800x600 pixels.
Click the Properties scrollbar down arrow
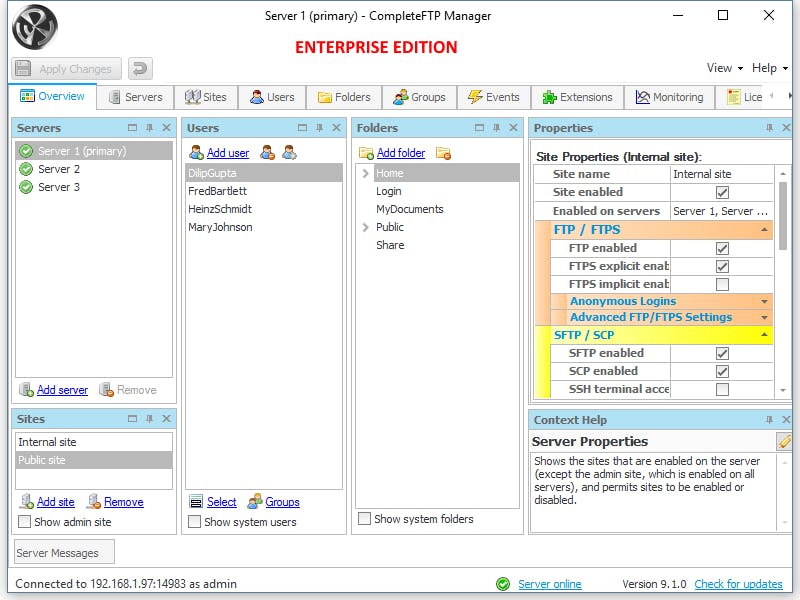[783, 390]
